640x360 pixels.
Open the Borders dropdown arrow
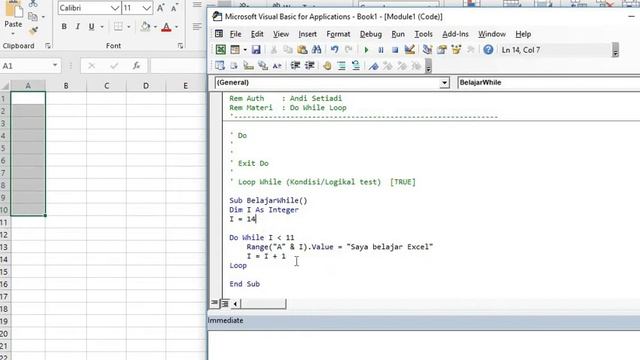[129, 27]
